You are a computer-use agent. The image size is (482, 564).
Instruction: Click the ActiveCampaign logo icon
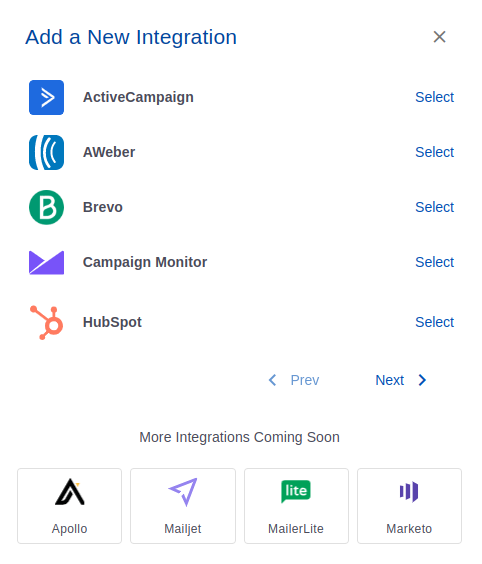point(46,97)
